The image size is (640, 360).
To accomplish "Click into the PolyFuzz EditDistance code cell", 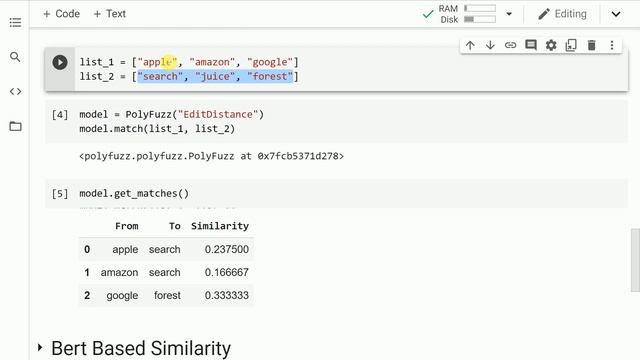I will [x=336, y=122].
